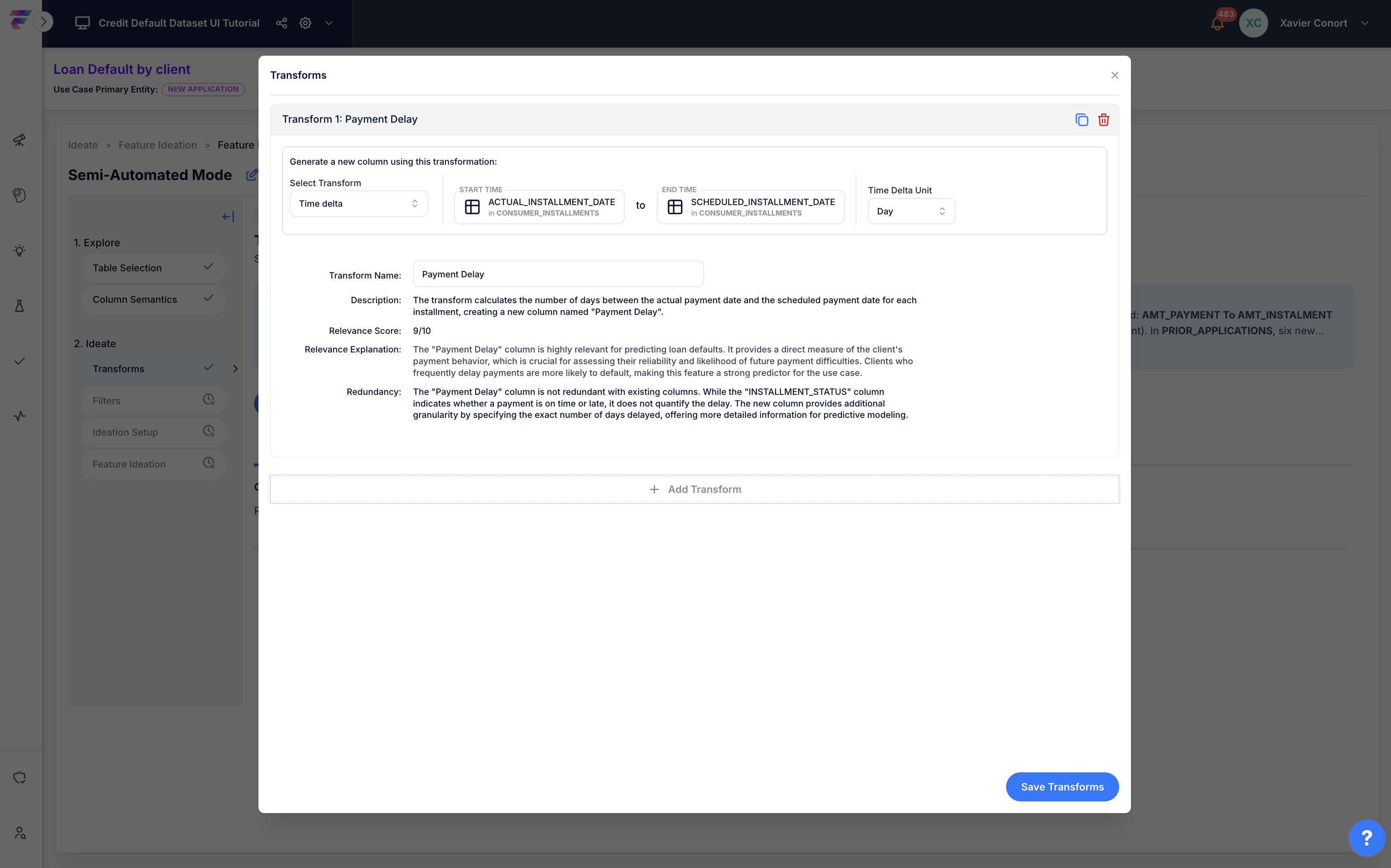Select the START TIME column ACTUAL_INSTALLMENT_DATE
1391x868 pixels.
[539, 207]
